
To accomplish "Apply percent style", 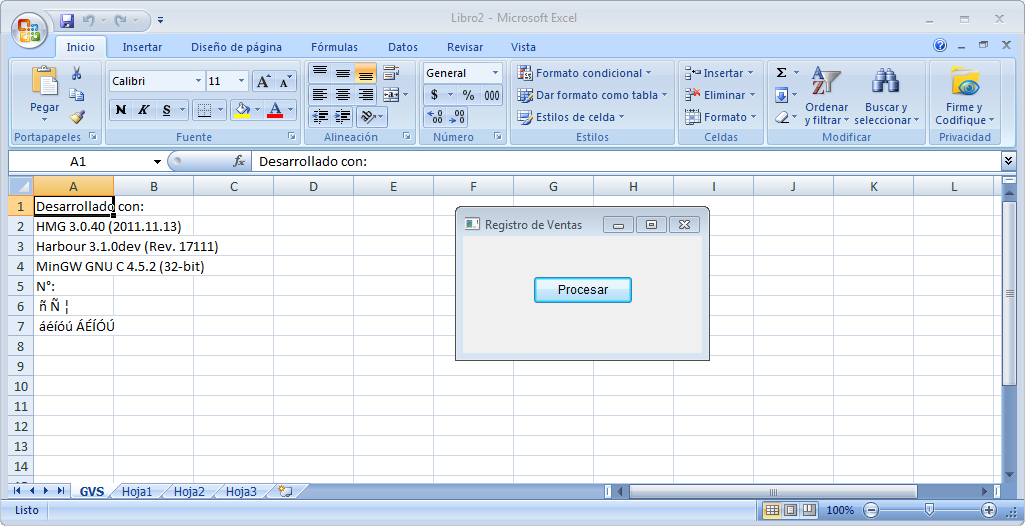I will (x=469, y=95).
